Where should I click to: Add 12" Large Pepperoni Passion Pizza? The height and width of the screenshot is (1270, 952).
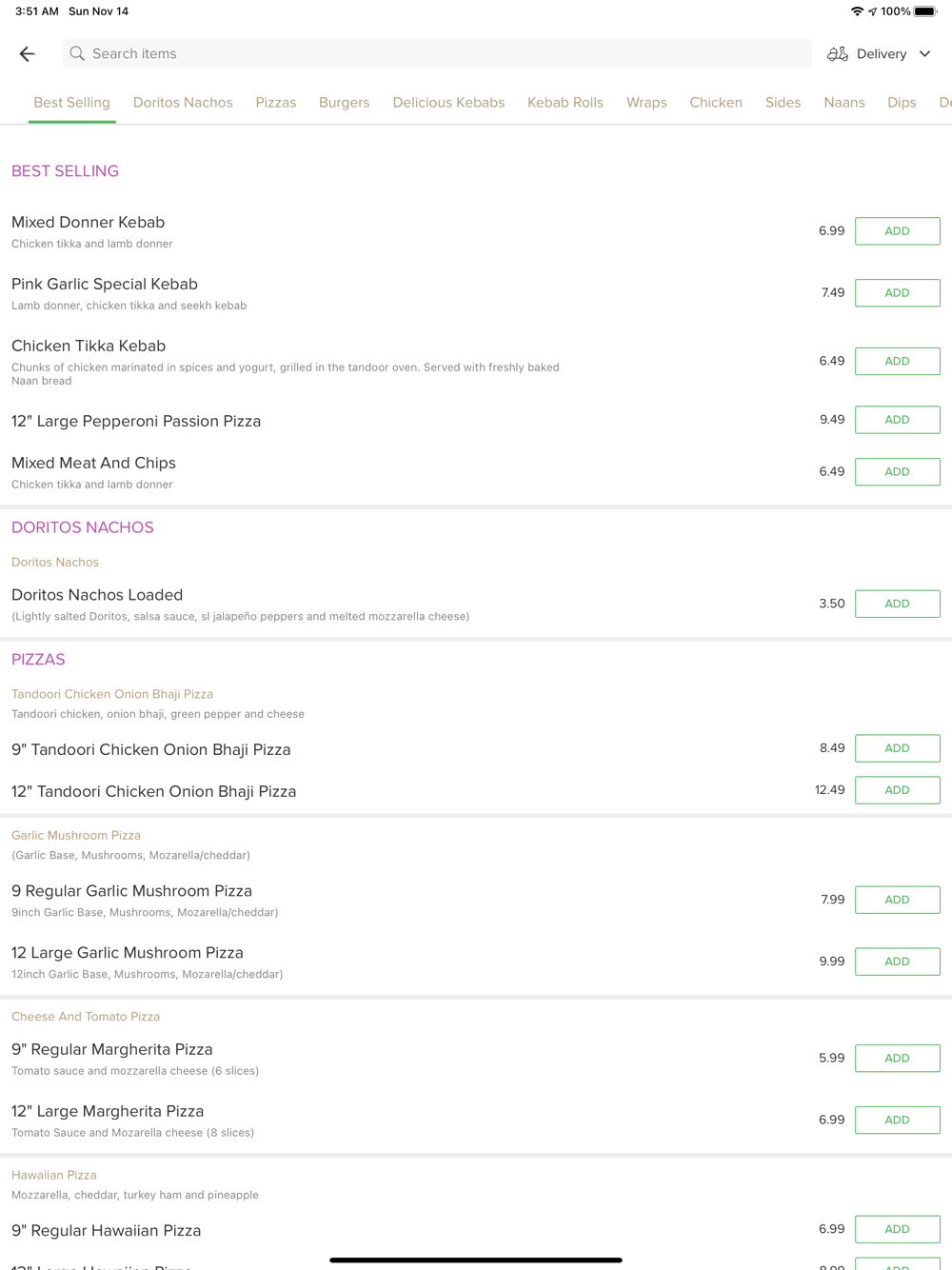pos(897,420)
